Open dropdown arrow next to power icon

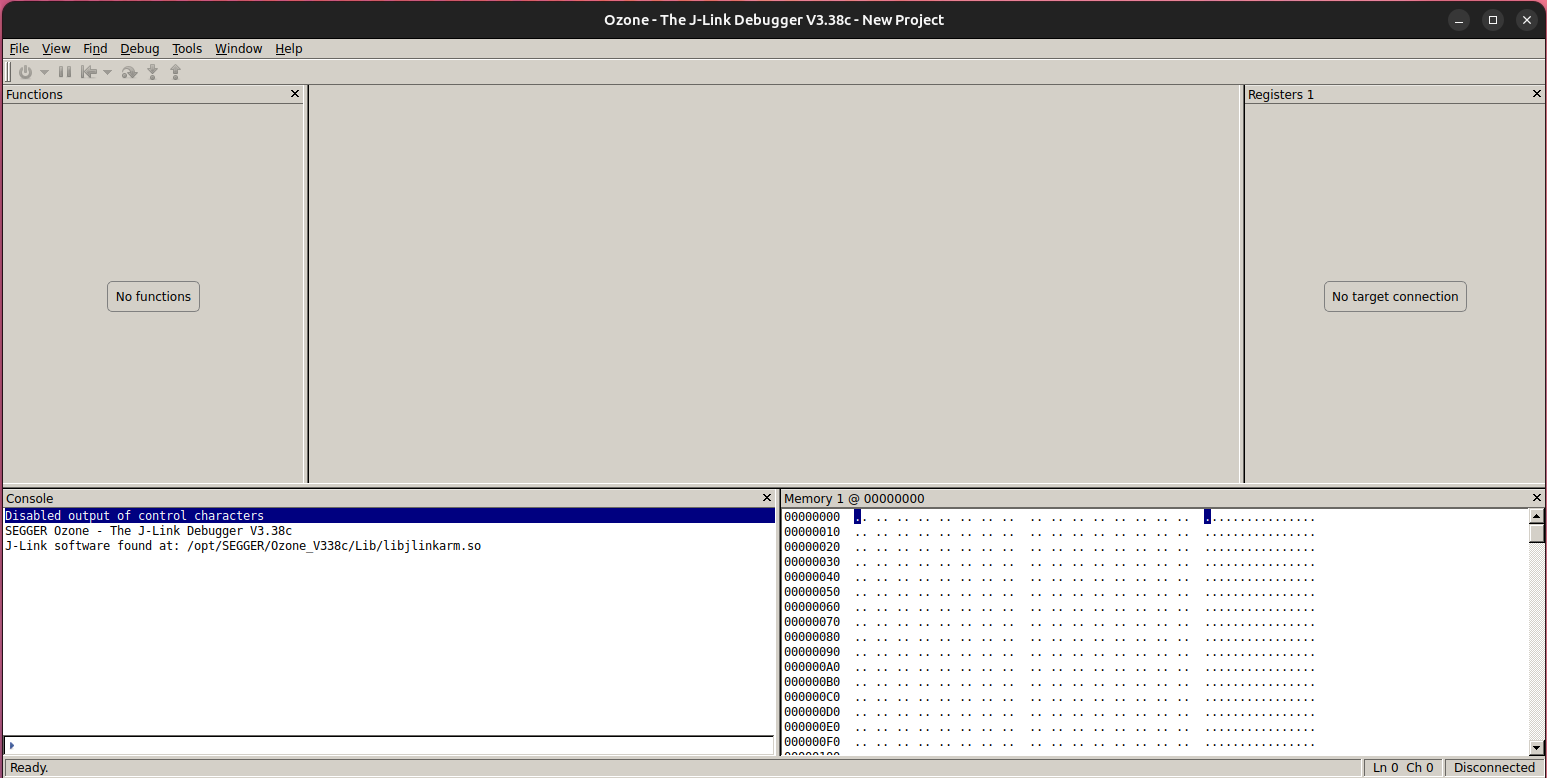(x=44, y=72)
